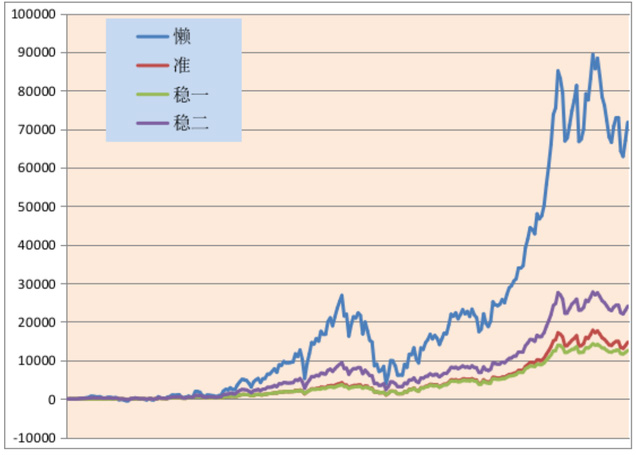Click the 40000 y-axis label
The width and height of the screenshot is (636, 455).
point(34,245)
